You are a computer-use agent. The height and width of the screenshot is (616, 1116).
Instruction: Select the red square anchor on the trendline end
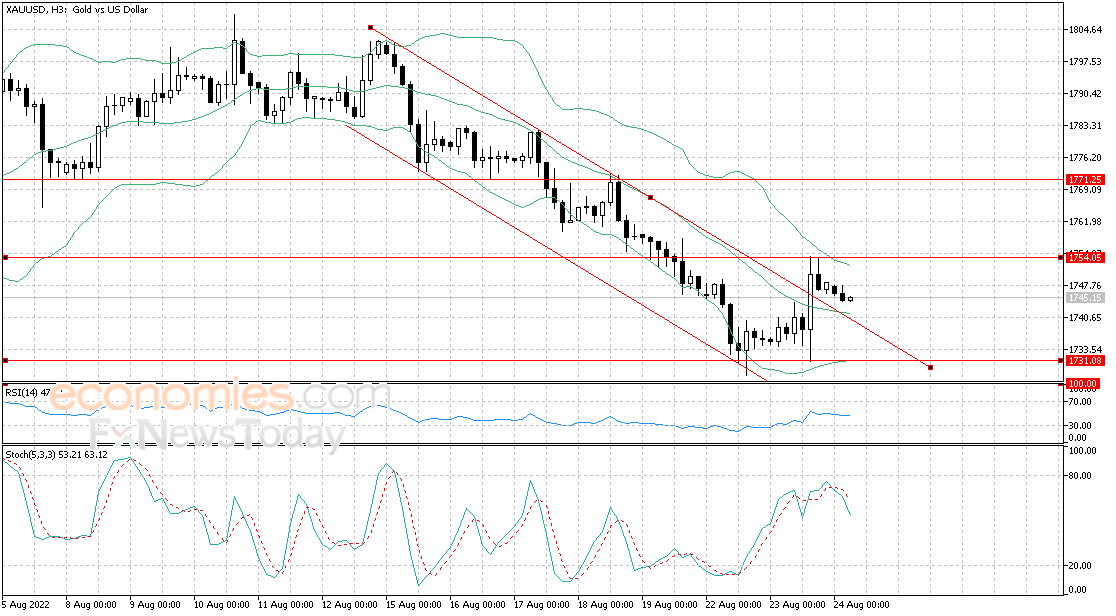click(930, 367)
